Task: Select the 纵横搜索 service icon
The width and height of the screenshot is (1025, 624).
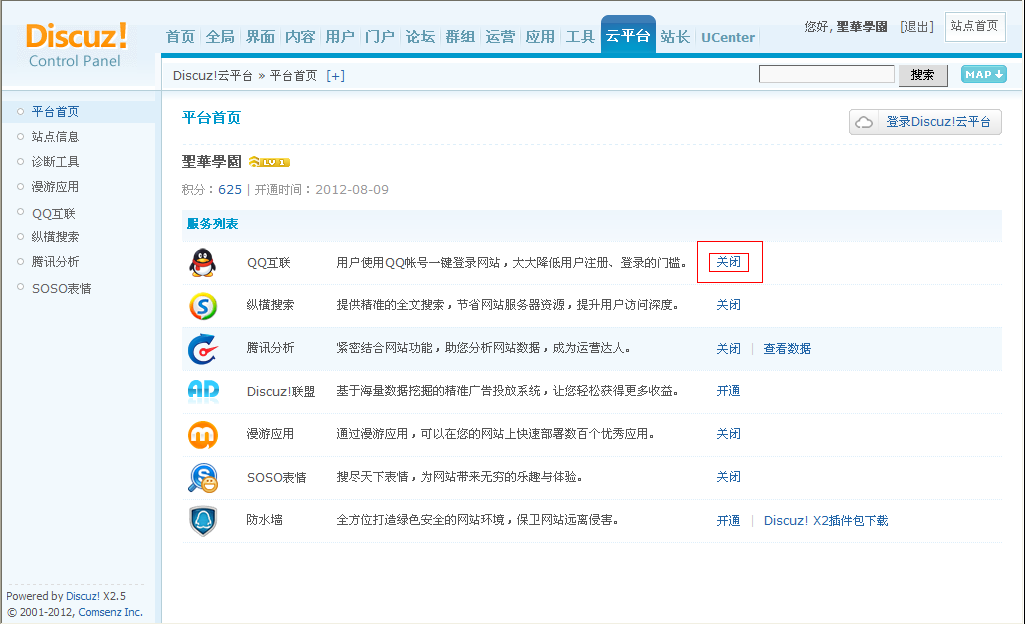Action: (202, 304)
